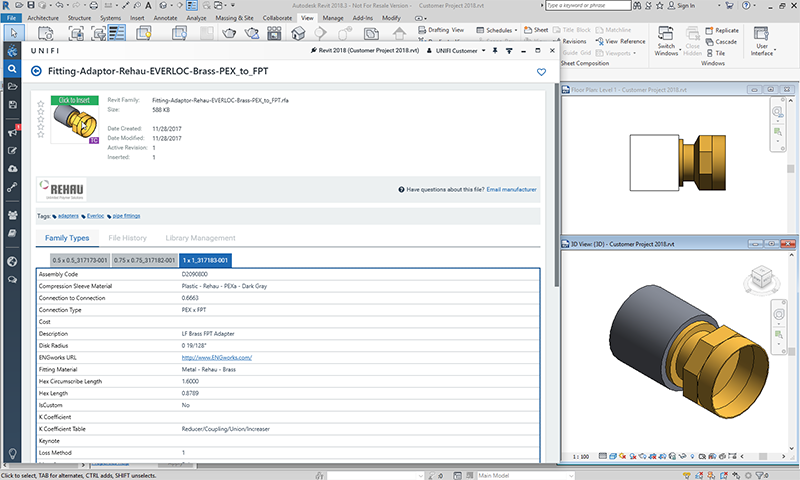Viewport: 800px width, 480px height.
Task: Click Print in the Quick Access Toolbar
Action: pyautogui.click(x=93, y=6)
